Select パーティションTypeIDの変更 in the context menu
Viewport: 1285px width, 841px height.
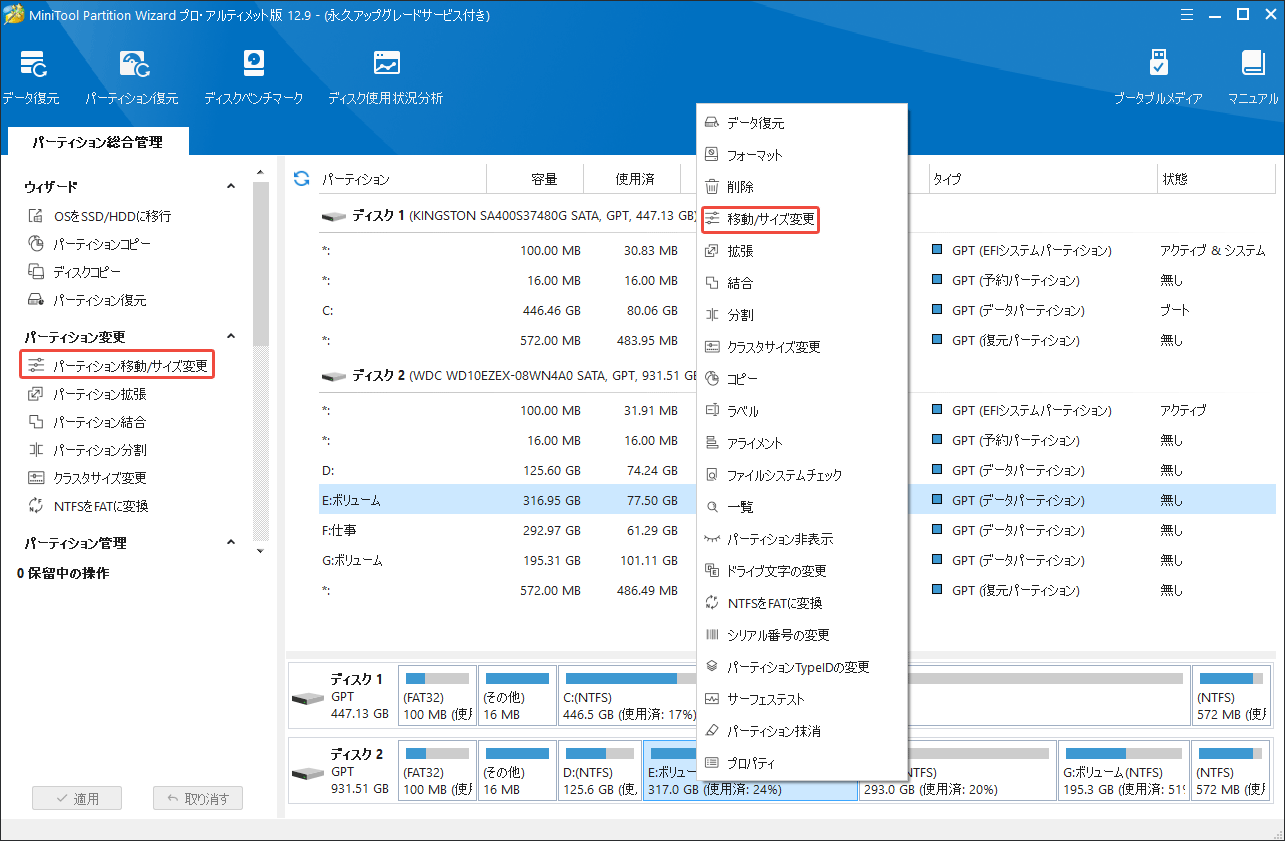(802, 667)
